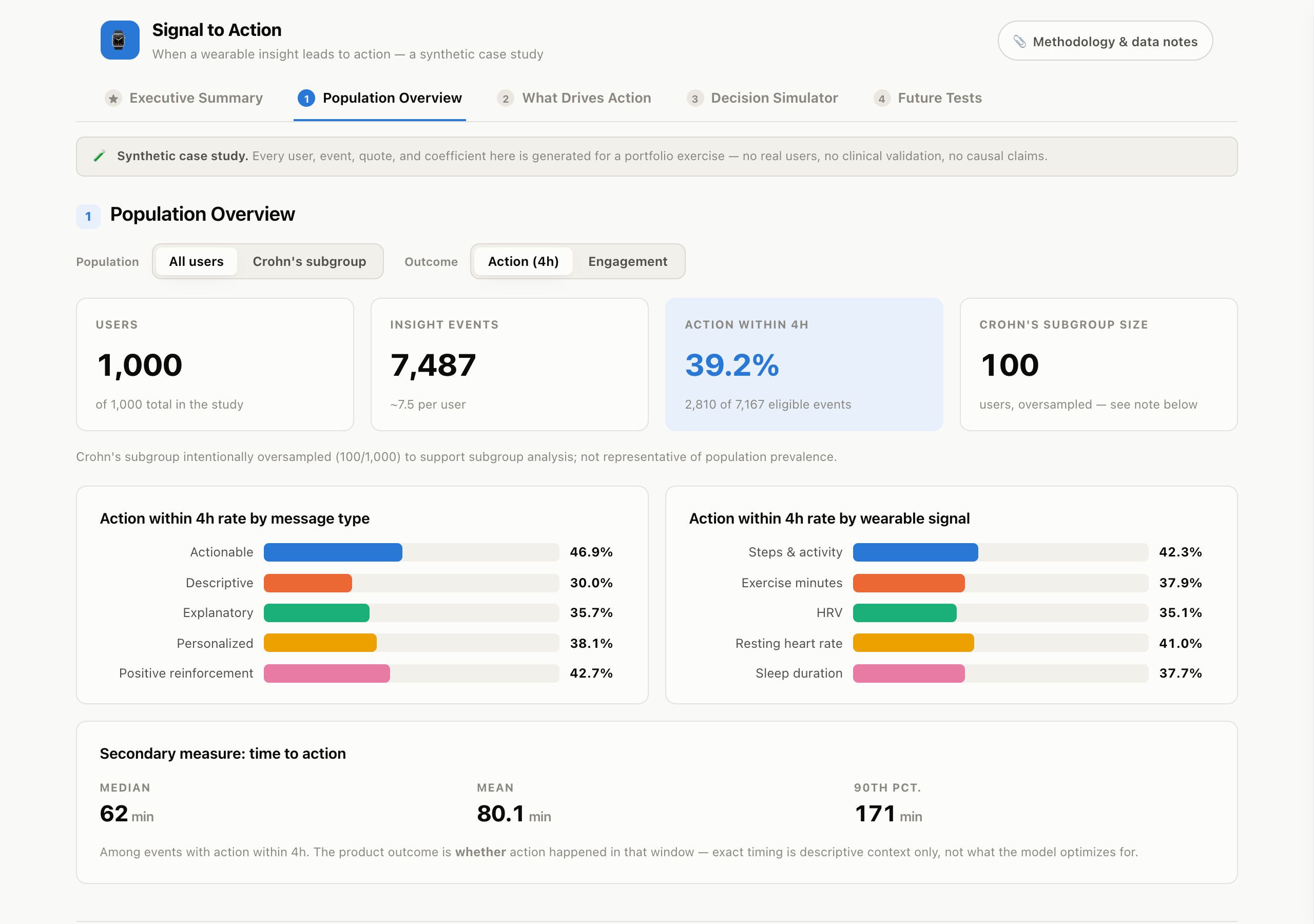Click the 90th pct 171 min value

point(888,814)
